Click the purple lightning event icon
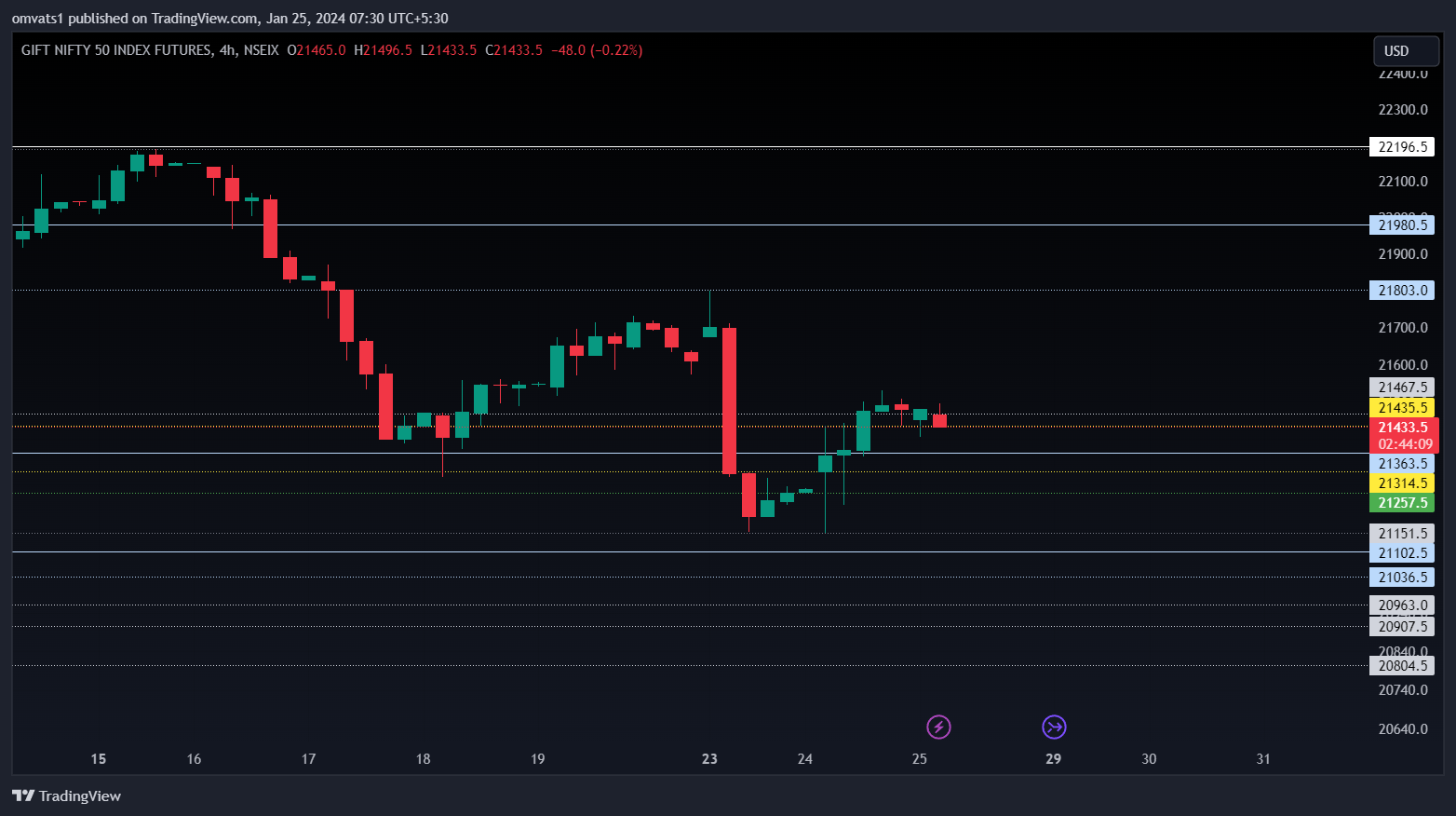1456x816 pixels. point(938,727)
